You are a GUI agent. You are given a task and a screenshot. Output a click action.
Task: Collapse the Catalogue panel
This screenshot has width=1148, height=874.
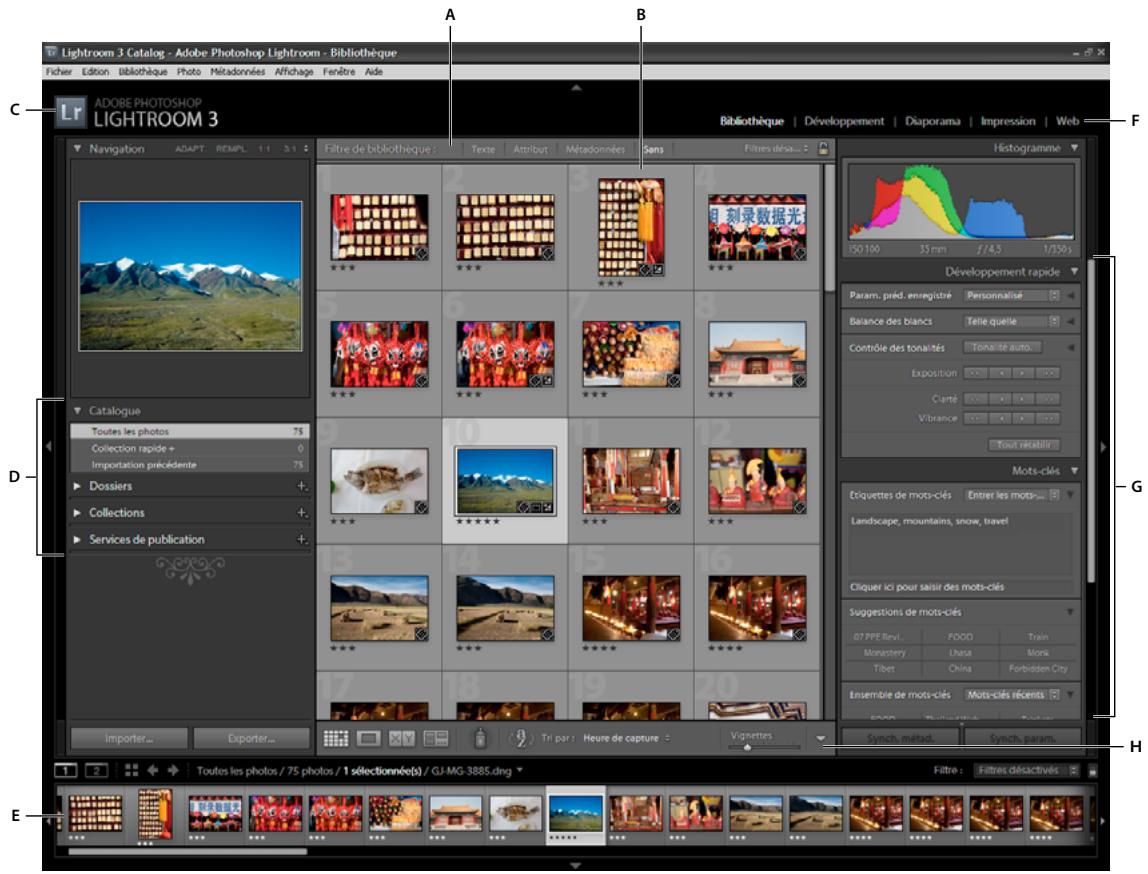coord(77,411)
